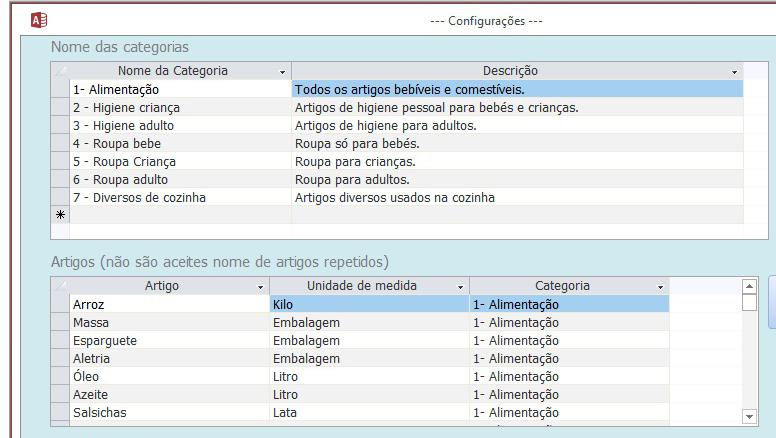Click the select-all corner of Artigos table
This screenshot has height=438, width=776.
[60, 286]
